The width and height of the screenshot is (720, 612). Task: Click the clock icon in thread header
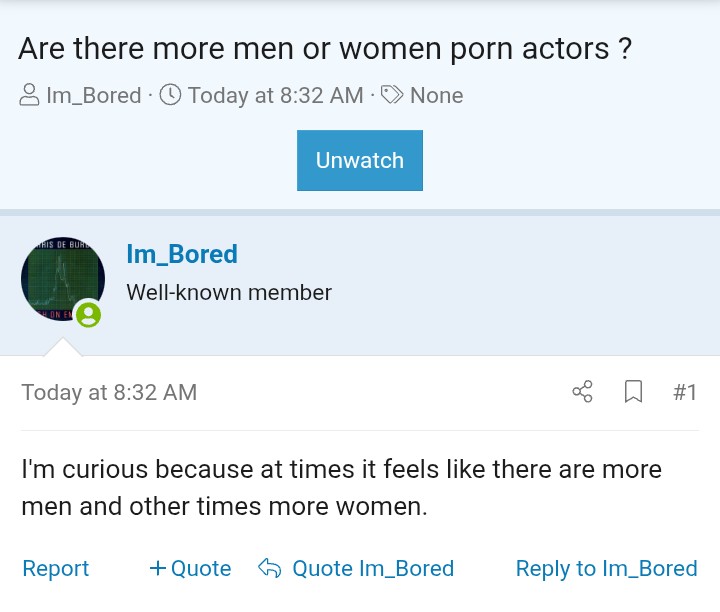(170, 96)
